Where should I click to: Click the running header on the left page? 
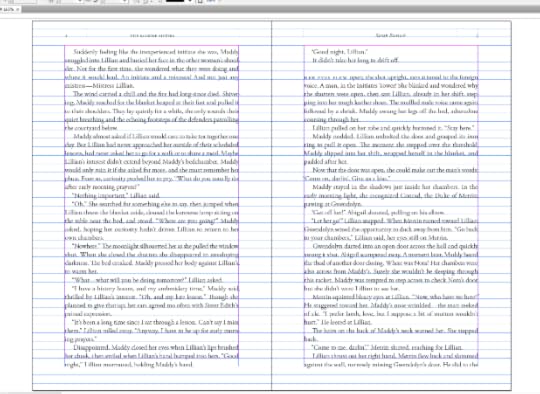(x=152, y=35)
